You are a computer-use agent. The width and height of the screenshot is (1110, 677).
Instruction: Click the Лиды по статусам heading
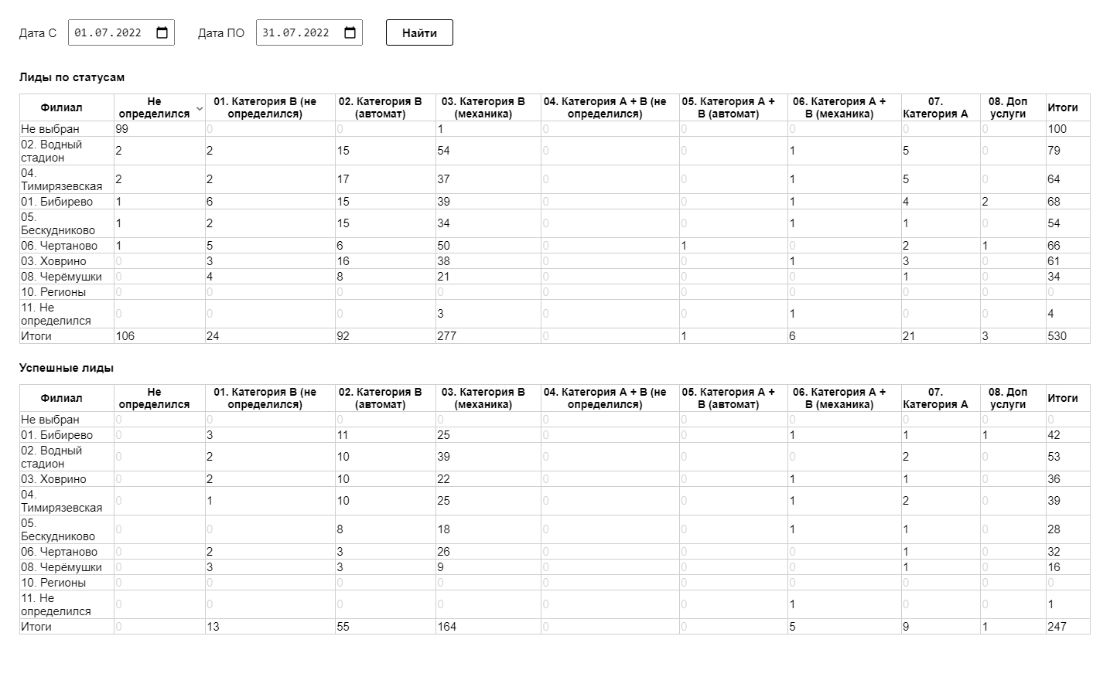coord(71,76)
